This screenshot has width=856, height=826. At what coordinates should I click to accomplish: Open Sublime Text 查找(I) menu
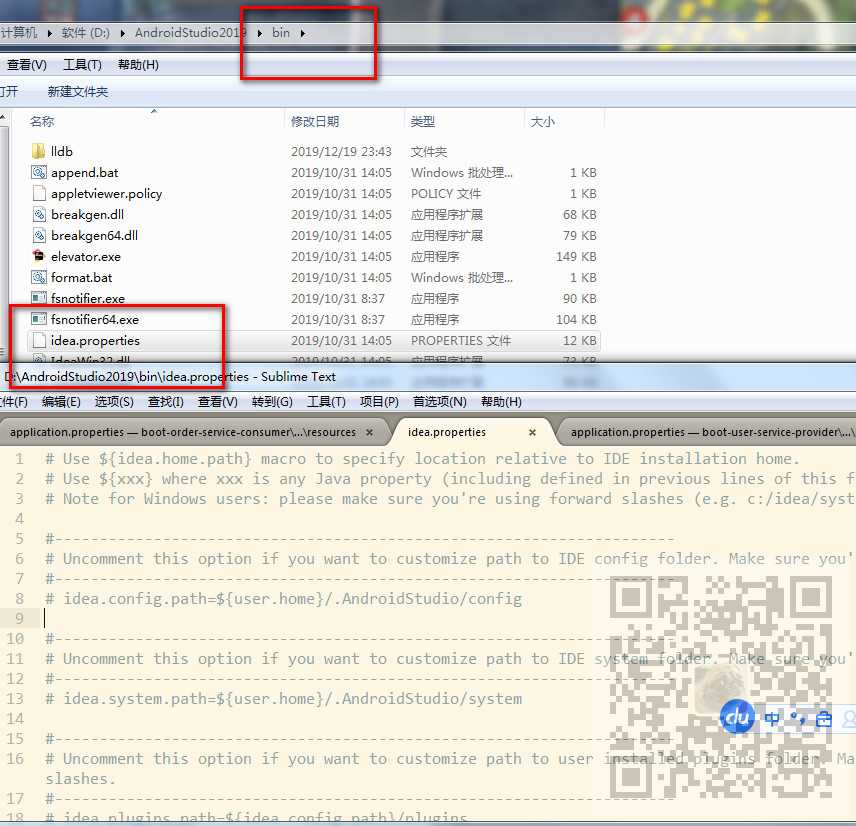[x=165, y=402]
